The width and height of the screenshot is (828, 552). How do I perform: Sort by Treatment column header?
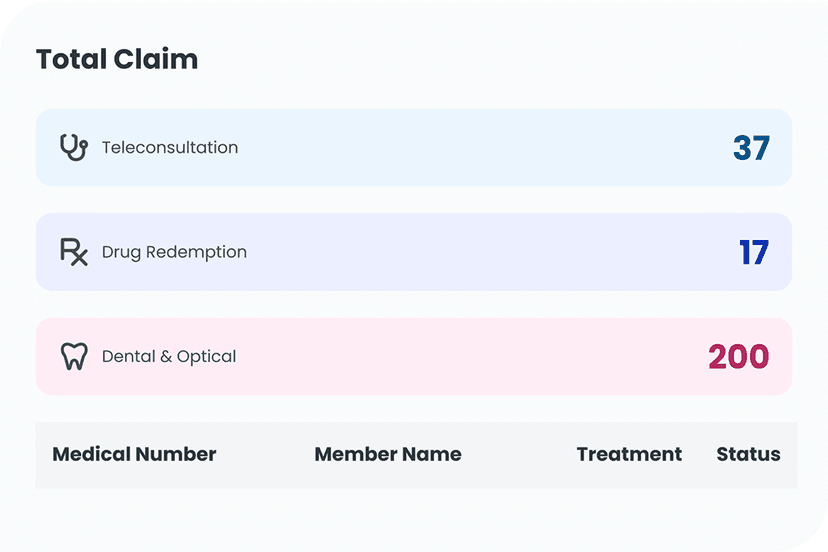coord(629,454)
